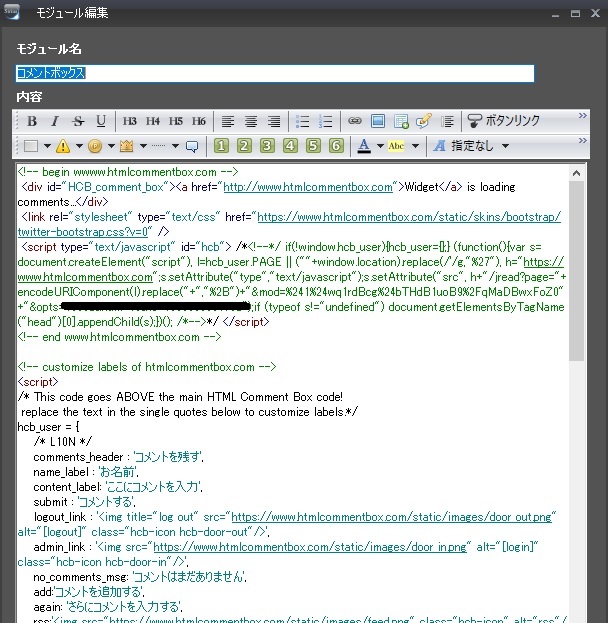Insert a hyperlink with chain icon
The width and height of the screenshot is (608, 623).
[x=354, y=121]
